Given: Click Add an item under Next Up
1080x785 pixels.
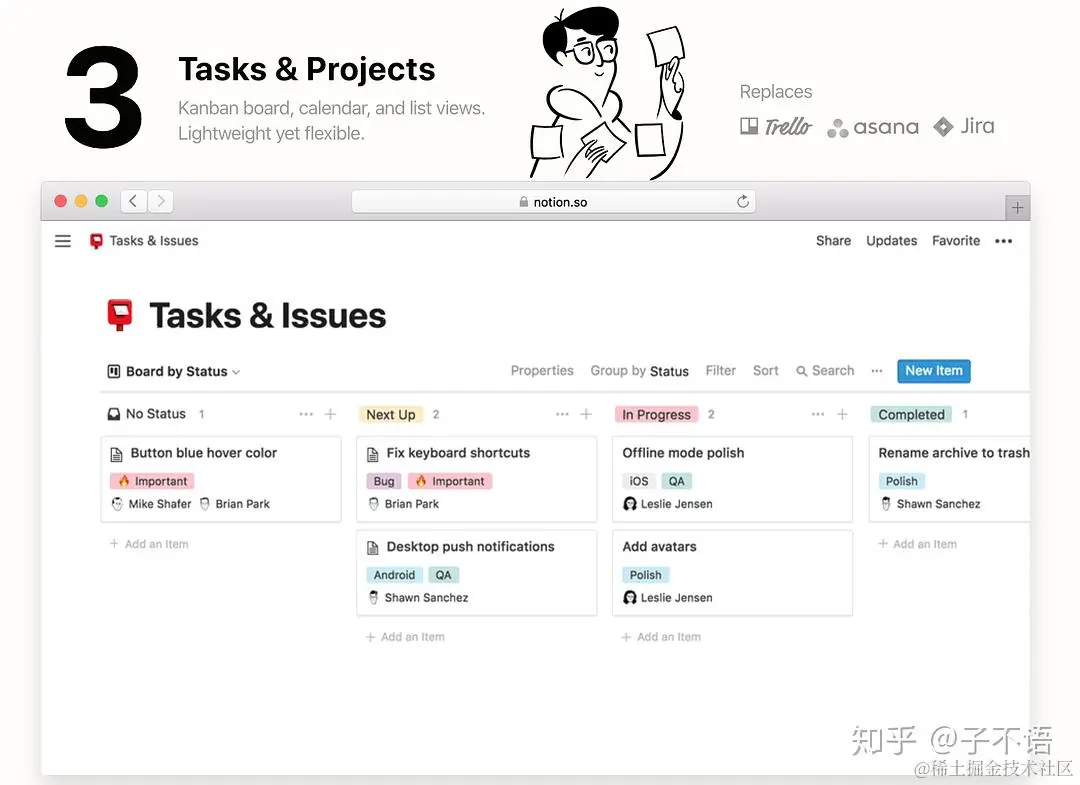Looking at the screenshot, I should (405, 637).
